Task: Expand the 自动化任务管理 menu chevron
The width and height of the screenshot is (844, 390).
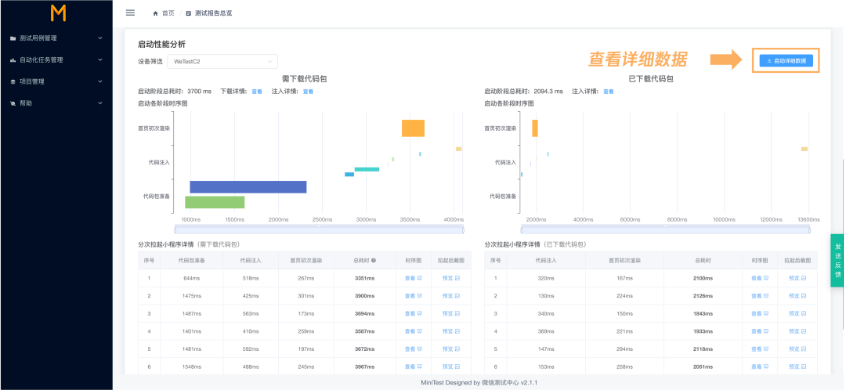Action: 100,60
